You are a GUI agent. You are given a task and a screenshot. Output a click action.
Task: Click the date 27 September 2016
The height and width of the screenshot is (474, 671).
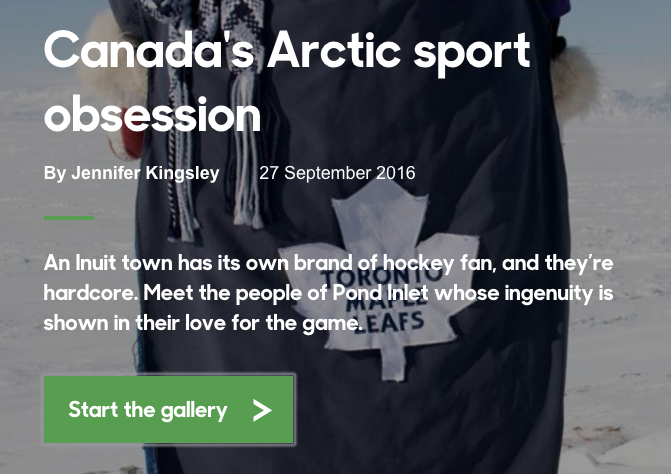click(x=337, y=173)
